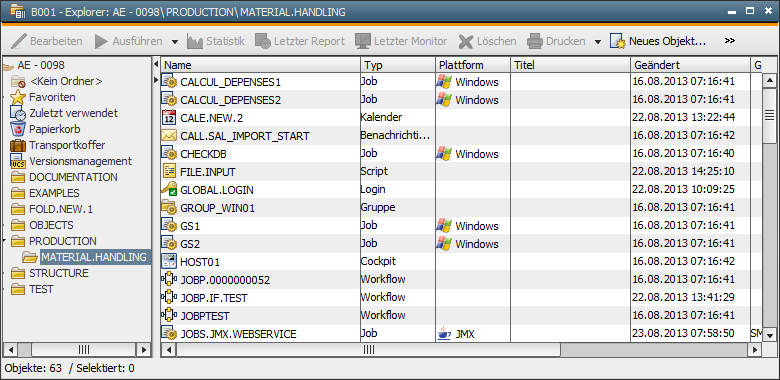Sort list by the Typ column header
780x380 pixels.
(x=397, y=65)
